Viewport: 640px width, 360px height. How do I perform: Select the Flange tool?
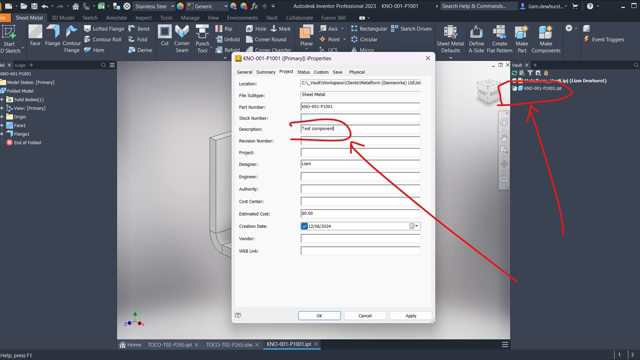[x=52, y=35]
